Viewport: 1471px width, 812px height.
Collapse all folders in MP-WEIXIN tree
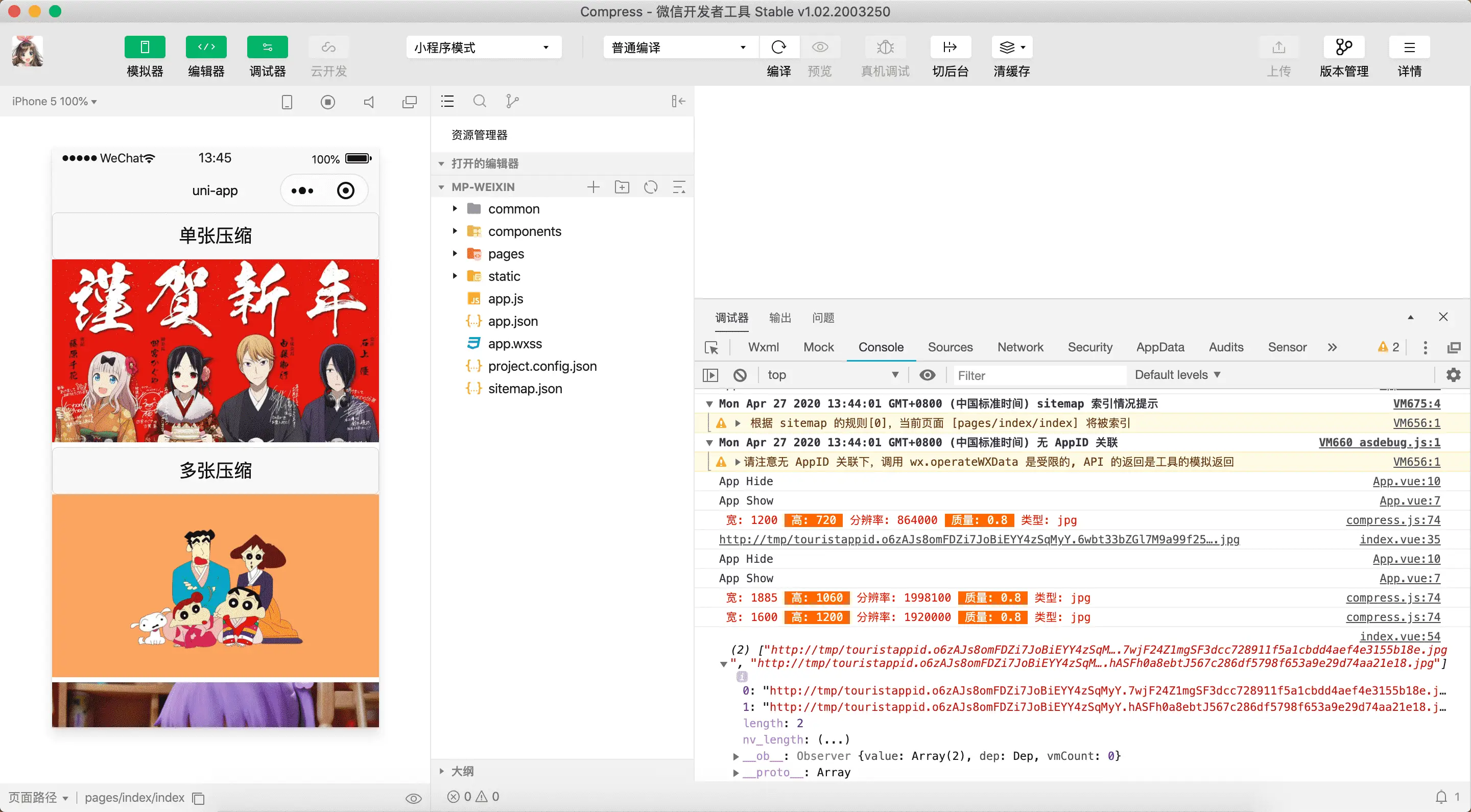679,187
